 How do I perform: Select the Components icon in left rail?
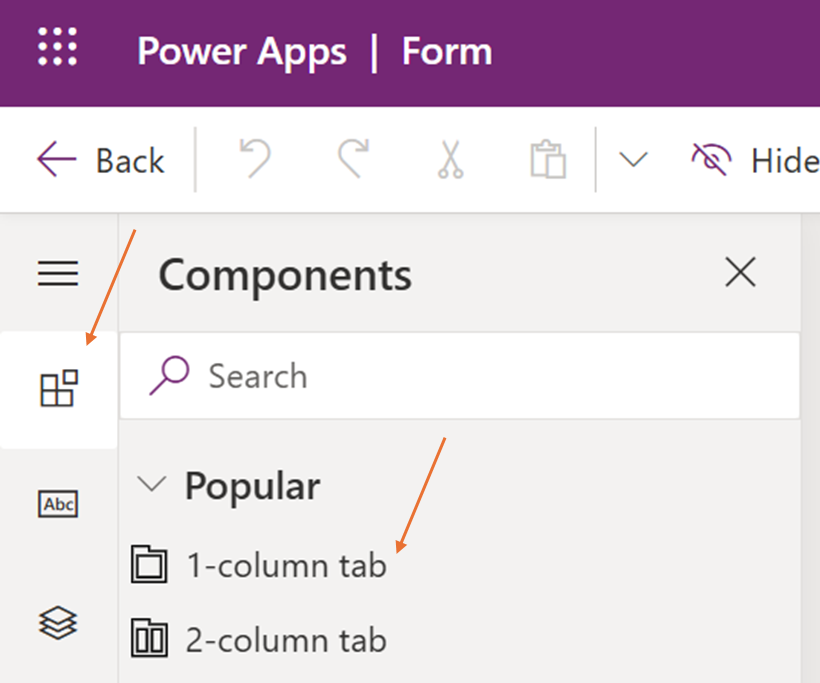point(58,389)
